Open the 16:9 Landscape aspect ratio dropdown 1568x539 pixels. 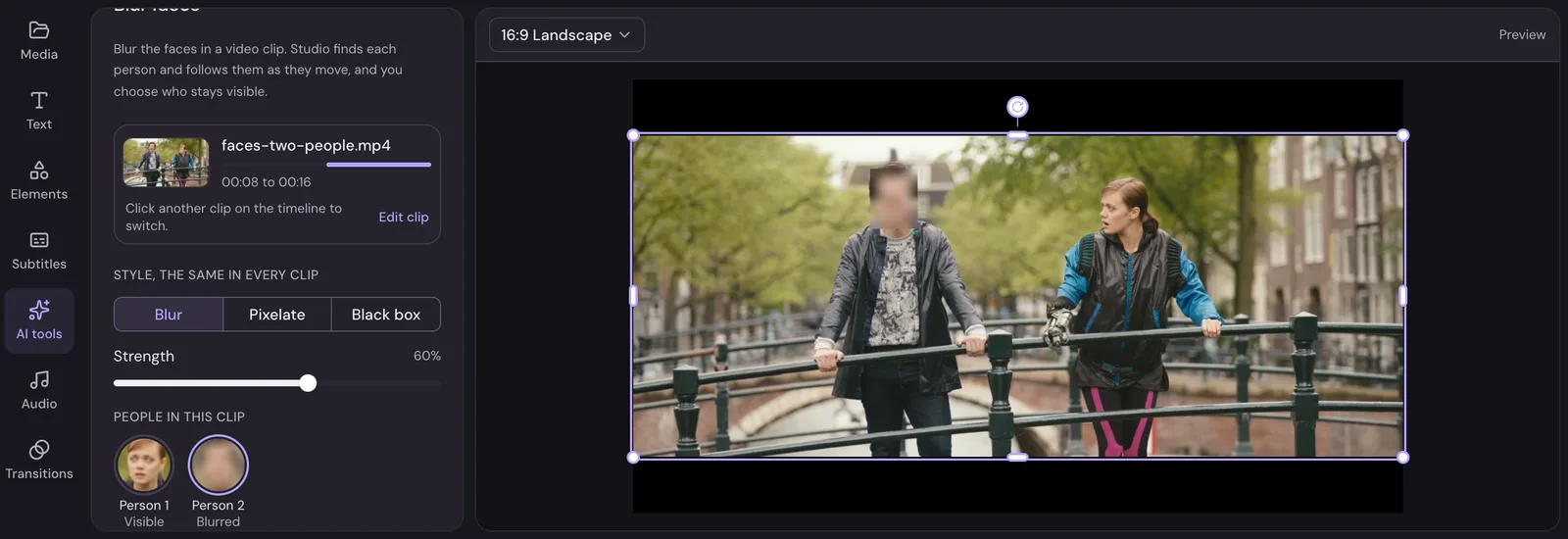pos(566,35)
